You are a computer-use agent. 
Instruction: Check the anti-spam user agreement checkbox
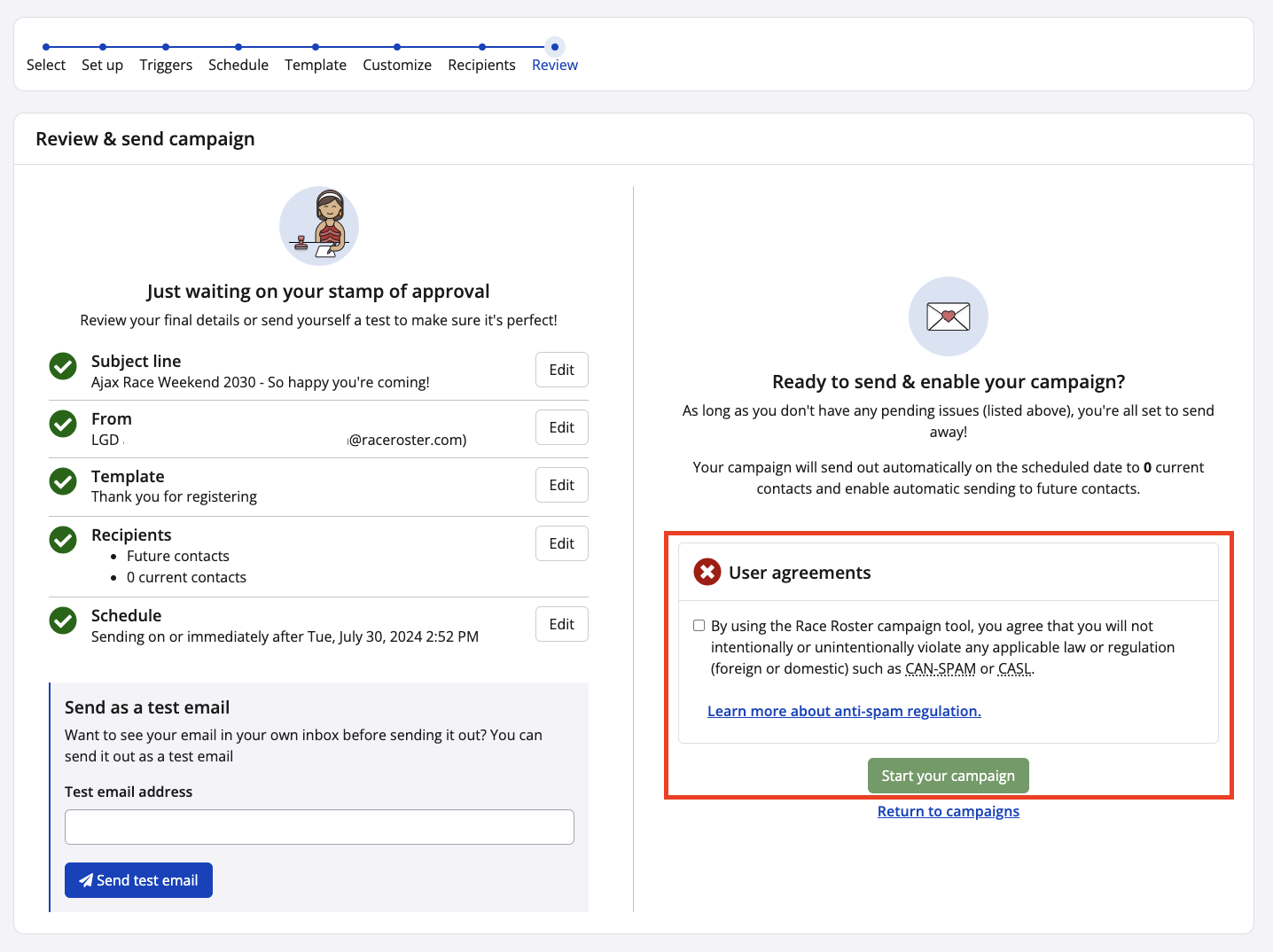point(699,626)
